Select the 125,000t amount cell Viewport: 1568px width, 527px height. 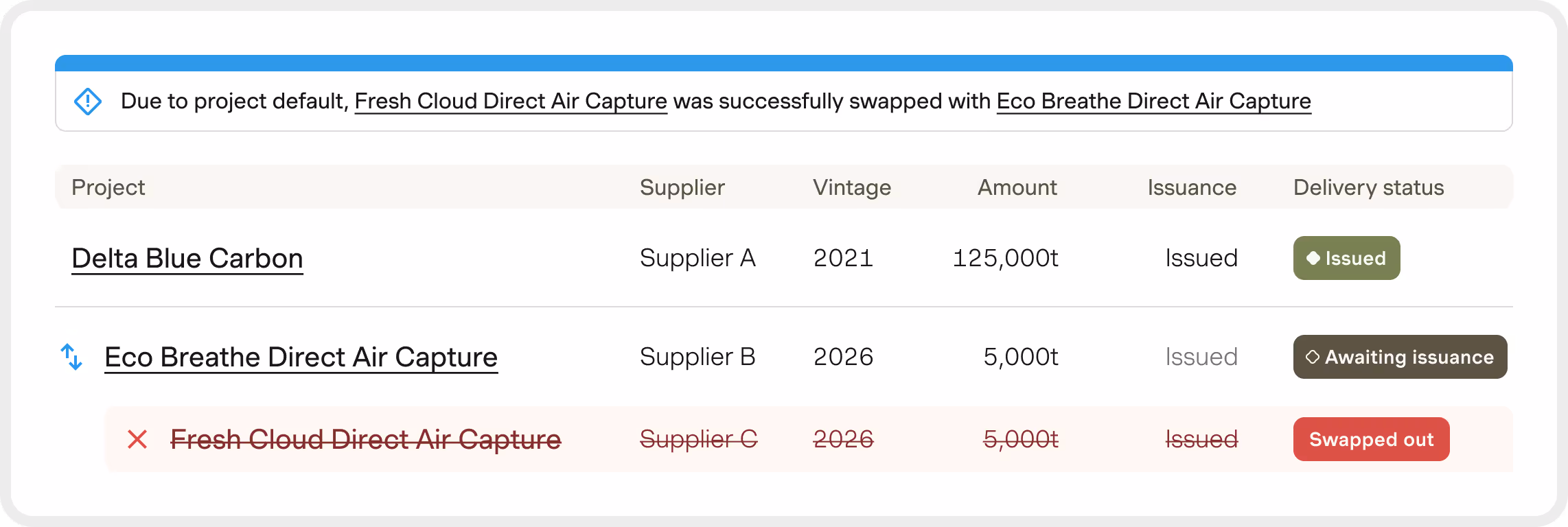(x=1005, y=258)
